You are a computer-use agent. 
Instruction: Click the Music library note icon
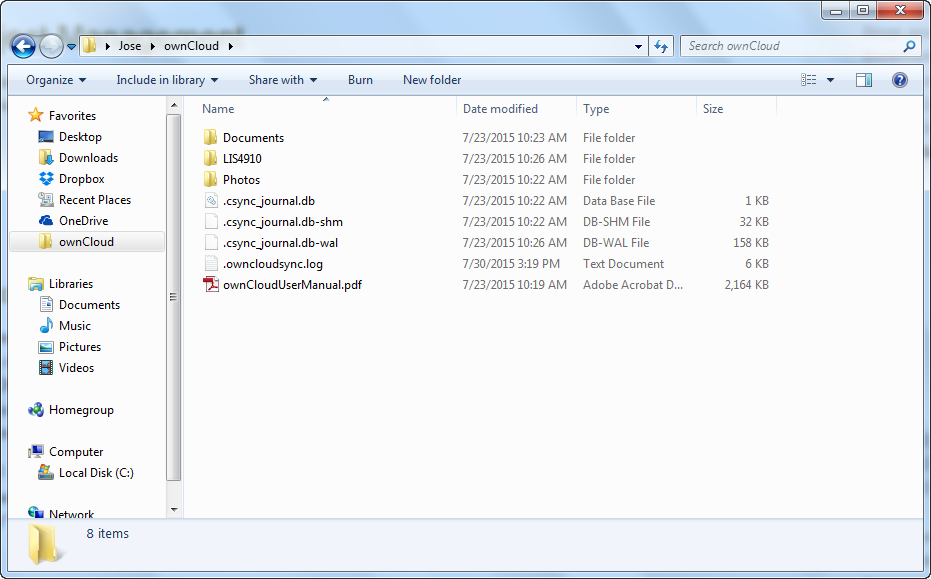pos(46,325)
